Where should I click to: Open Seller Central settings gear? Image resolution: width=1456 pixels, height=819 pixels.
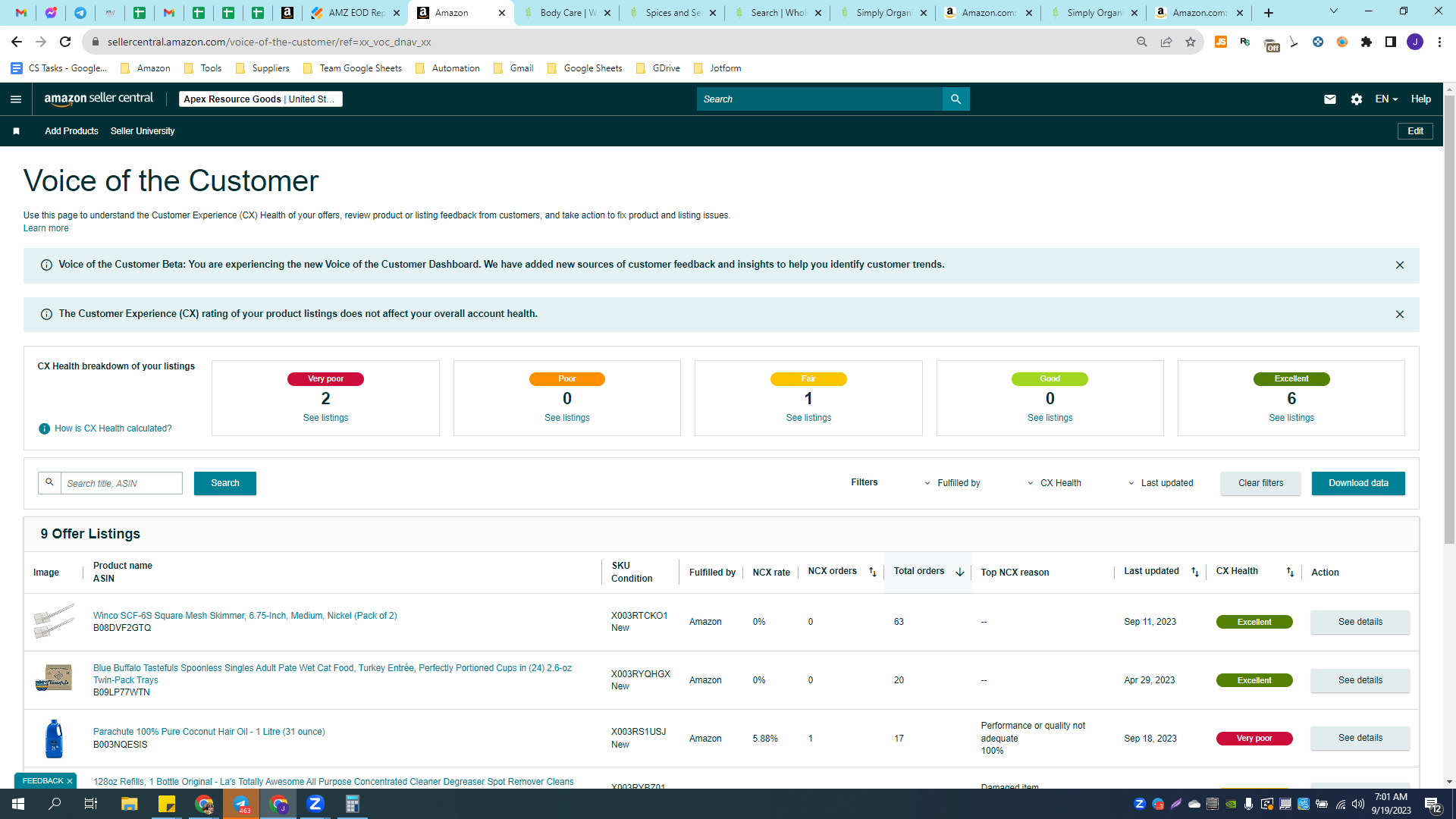(1357, 99)
